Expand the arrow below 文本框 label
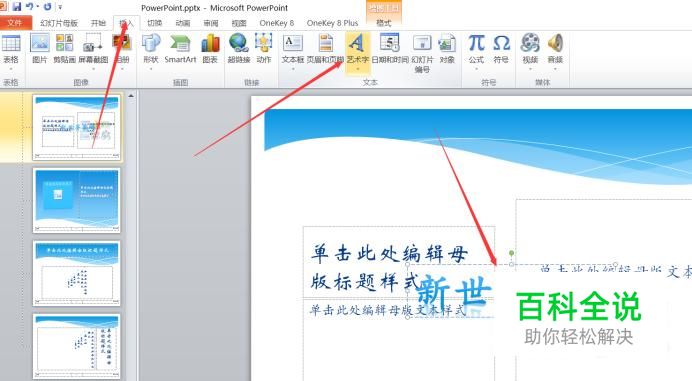 pyautogui.click(x=293, y=69)
